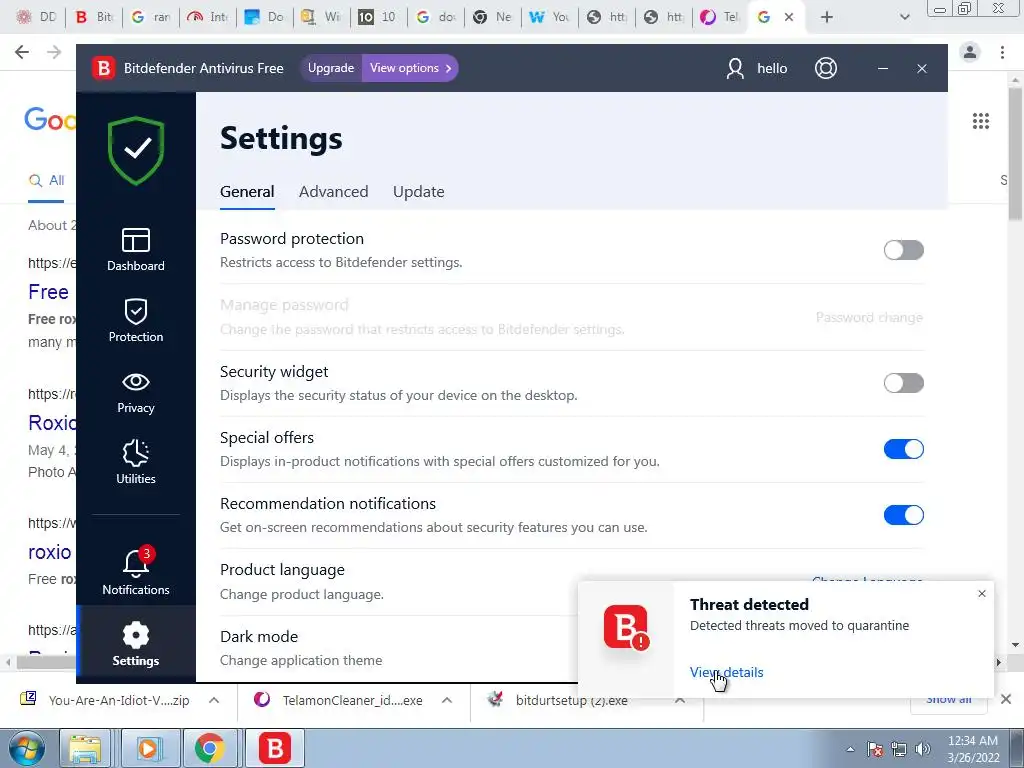Show hidden tray icons arrow
The image size is (1024, 768).
(850, 749)
